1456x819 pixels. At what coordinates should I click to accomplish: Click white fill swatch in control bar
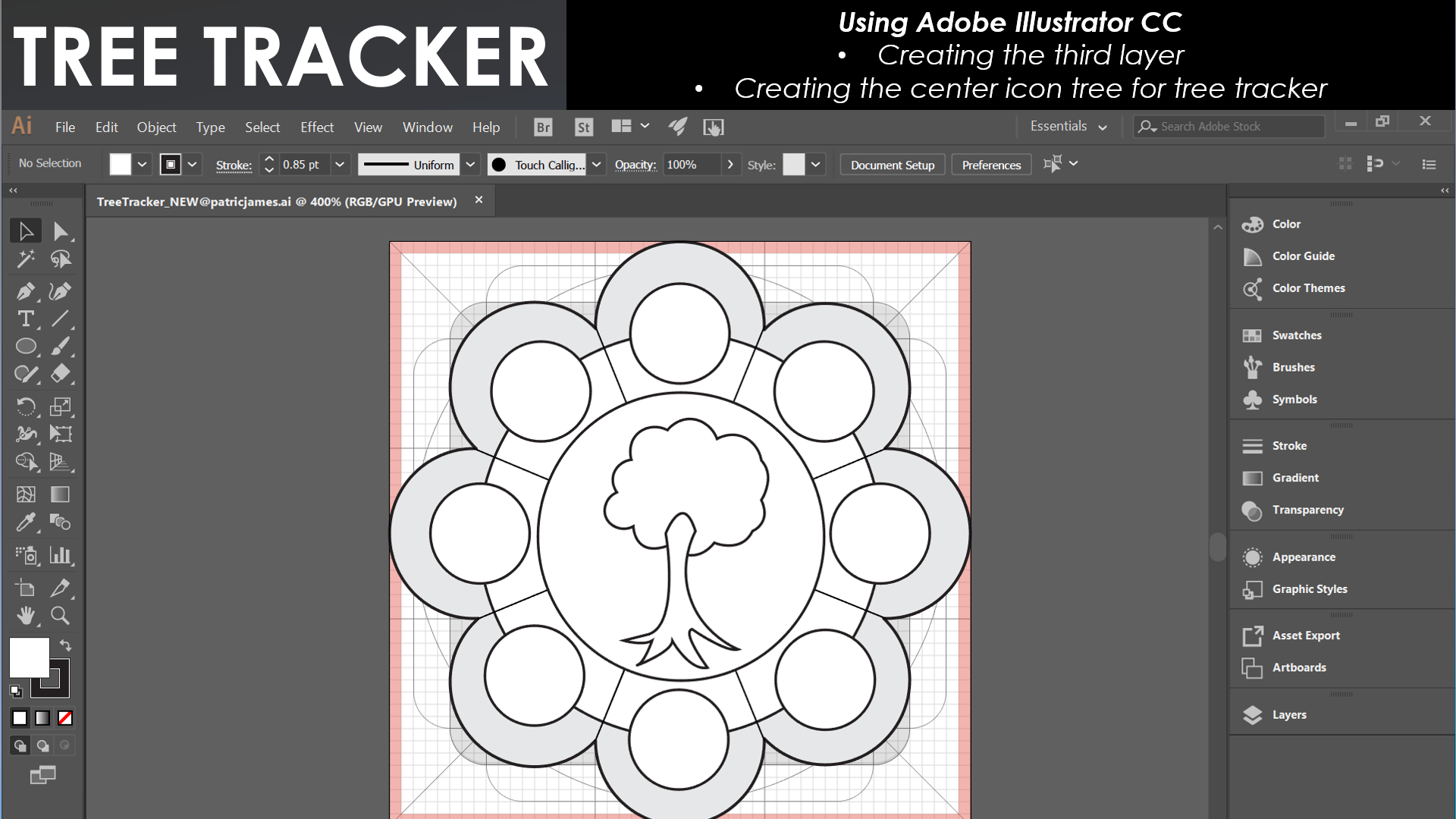pyautogui.click(x=121, y=165)
